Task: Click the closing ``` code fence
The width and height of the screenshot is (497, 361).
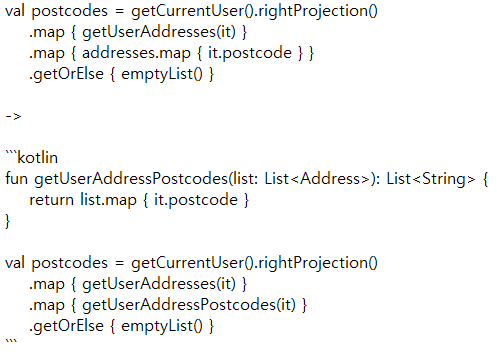Action: point(11,341)
